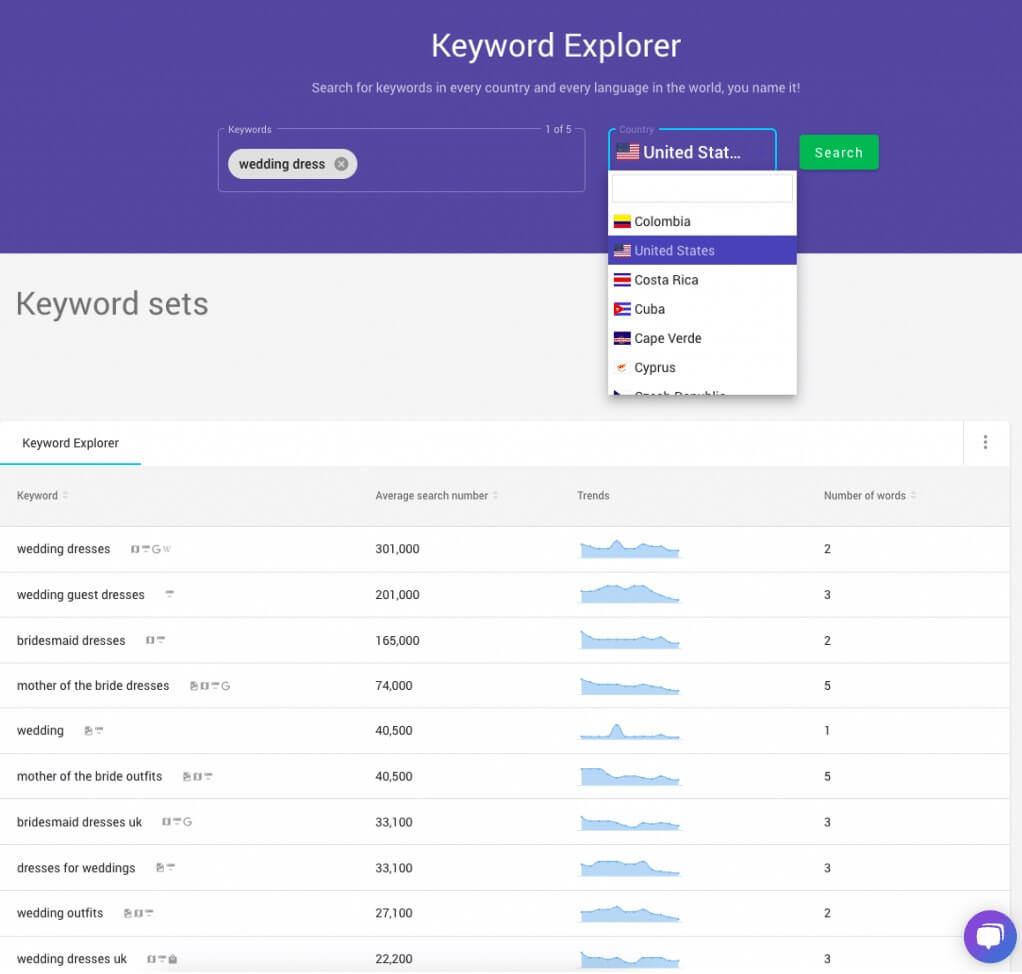Click the Colombia flag in the country list

[622, 222]
